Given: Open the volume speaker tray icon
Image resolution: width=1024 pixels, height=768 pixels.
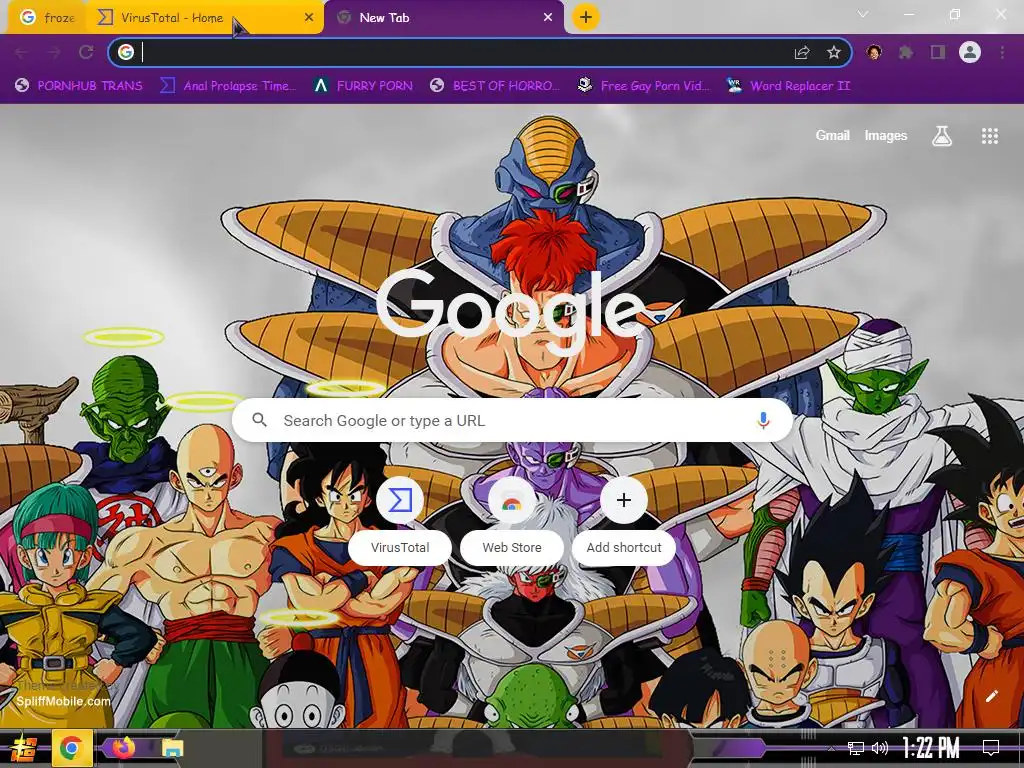Looking at the screenshot, I should 880,748.
